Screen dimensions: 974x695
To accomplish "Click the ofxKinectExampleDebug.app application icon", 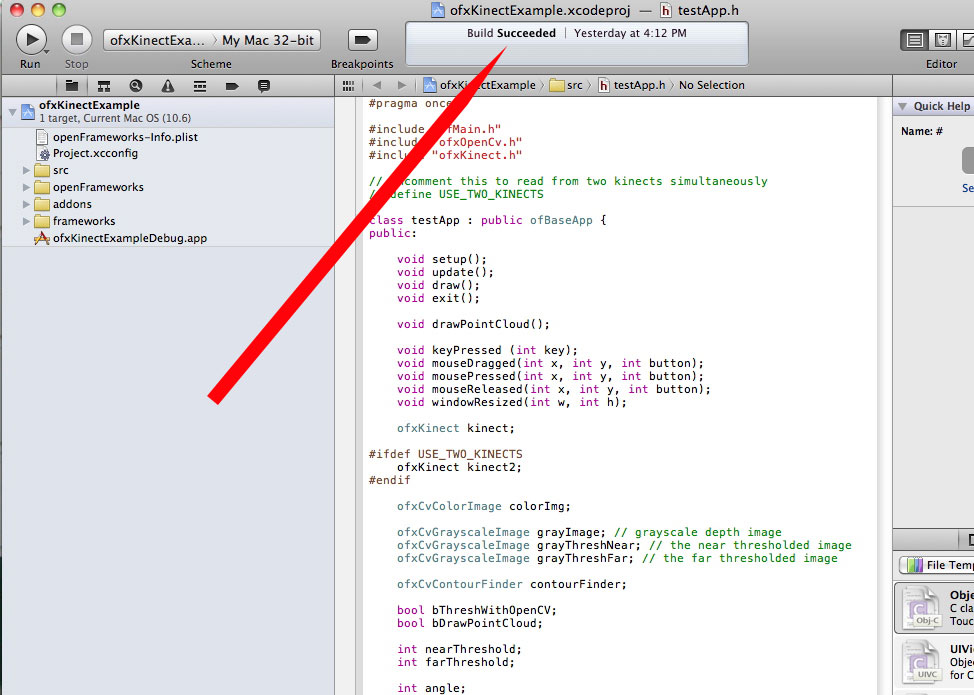I will (42, 238).
